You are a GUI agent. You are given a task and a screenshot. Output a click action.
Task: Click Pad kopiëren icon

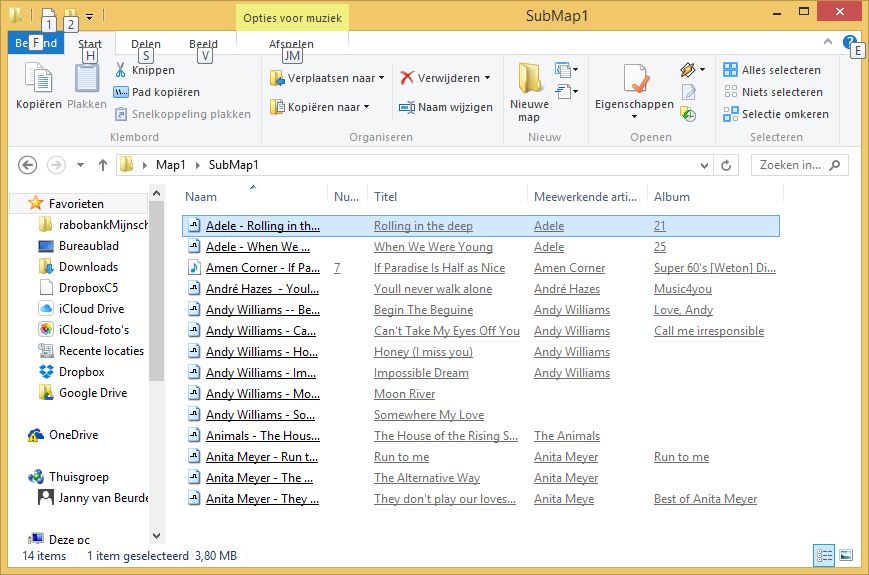(120, 92)
